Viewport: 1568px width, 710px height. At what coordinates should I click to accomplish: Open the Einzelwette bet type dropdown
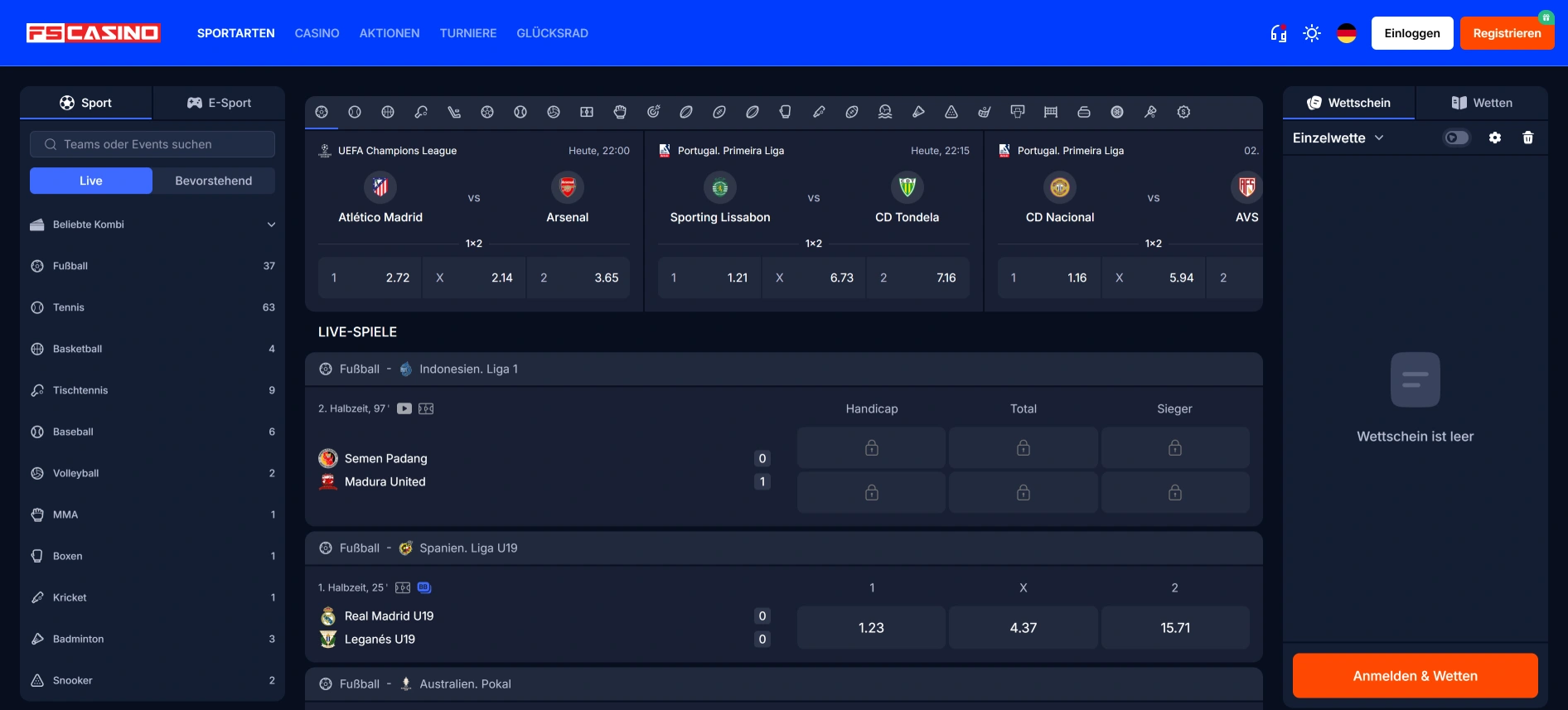(1338, 138)
